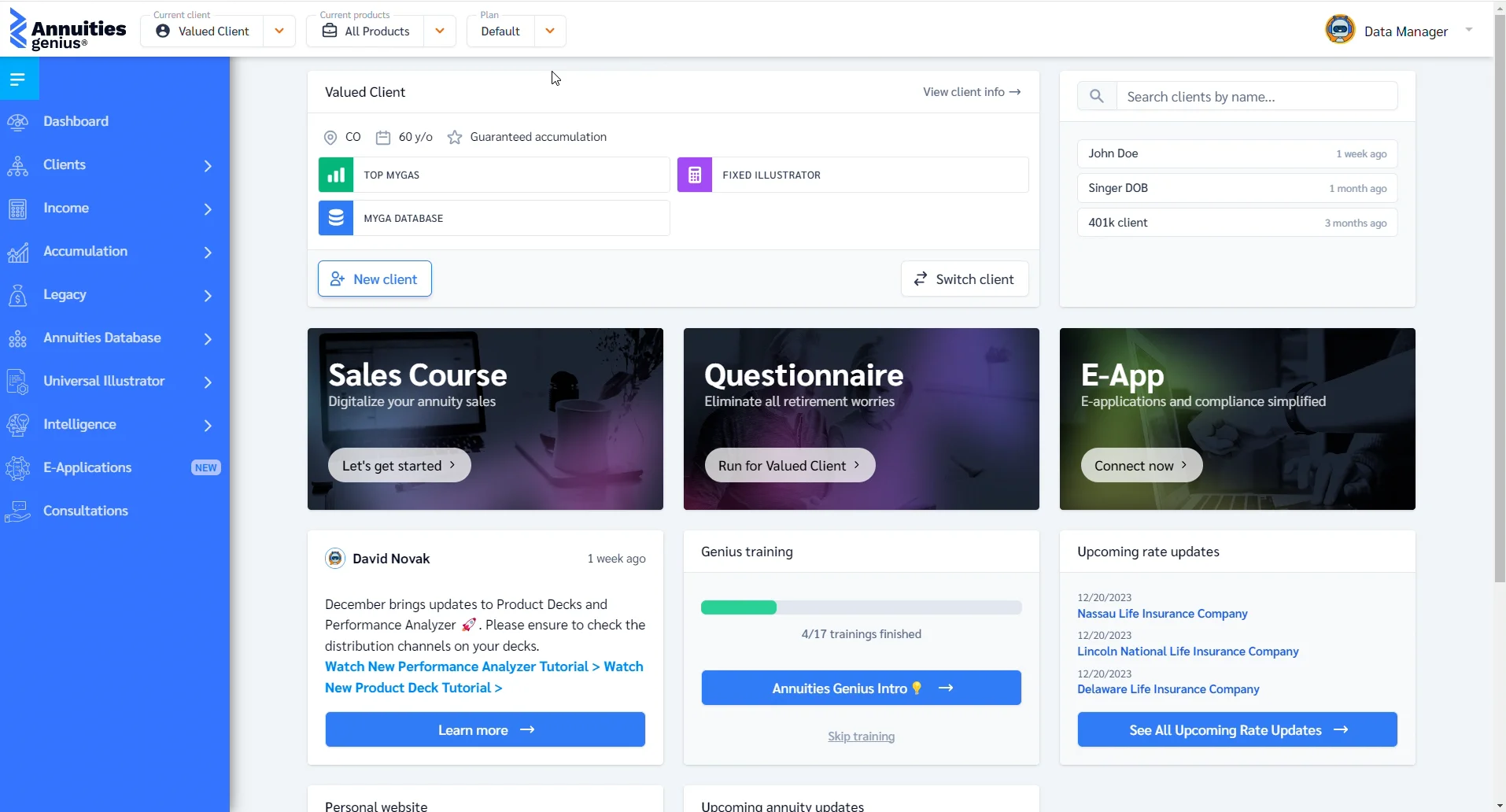Image resolution: width=1506 pixels, height=812 pixels.
Task: Open E-Applications in sidebar
Action: 87,467
